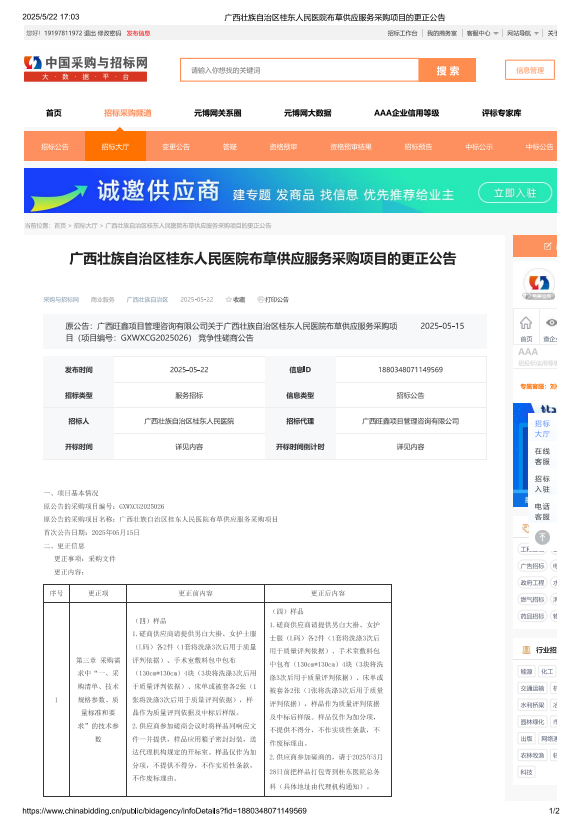Viewport: 583px width, 825px height.
Task: Go to 首页 in main navigation
Action: coord(54,113)
